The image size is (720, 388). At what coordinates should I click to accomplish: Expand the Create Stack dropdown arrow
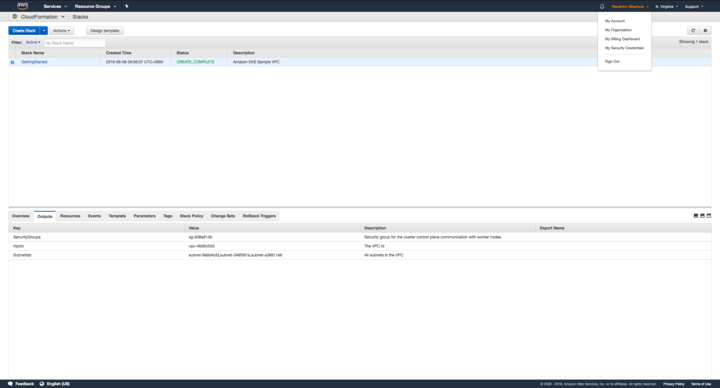(44, 30)
